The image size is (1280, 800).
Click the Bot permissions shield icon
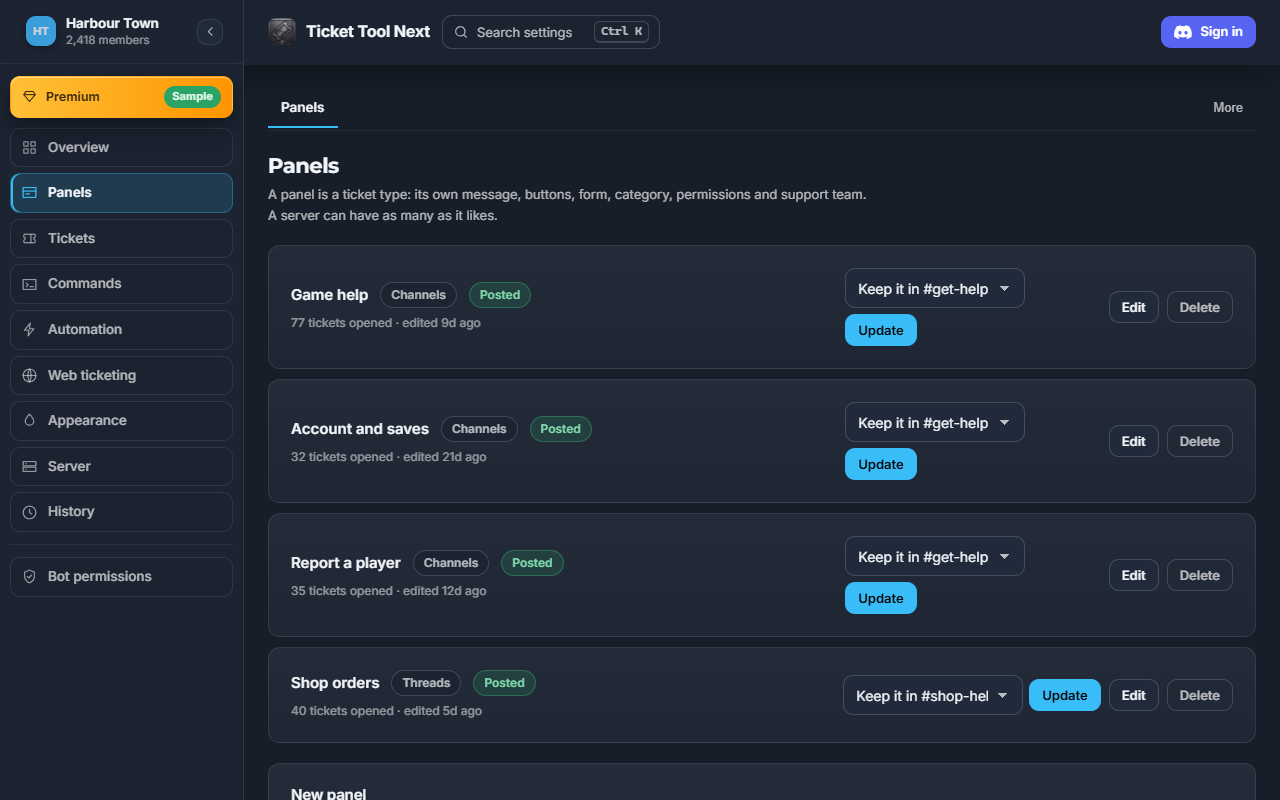point(30,577)
